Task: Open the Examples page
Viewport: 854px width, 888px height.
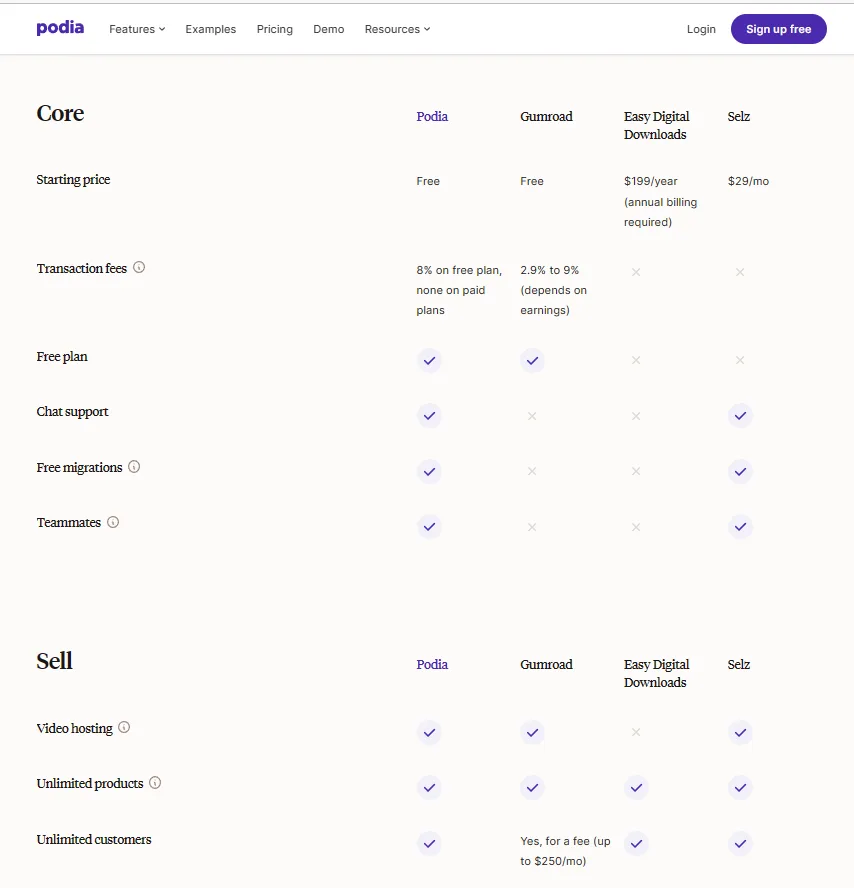Action: pos(210,29)
